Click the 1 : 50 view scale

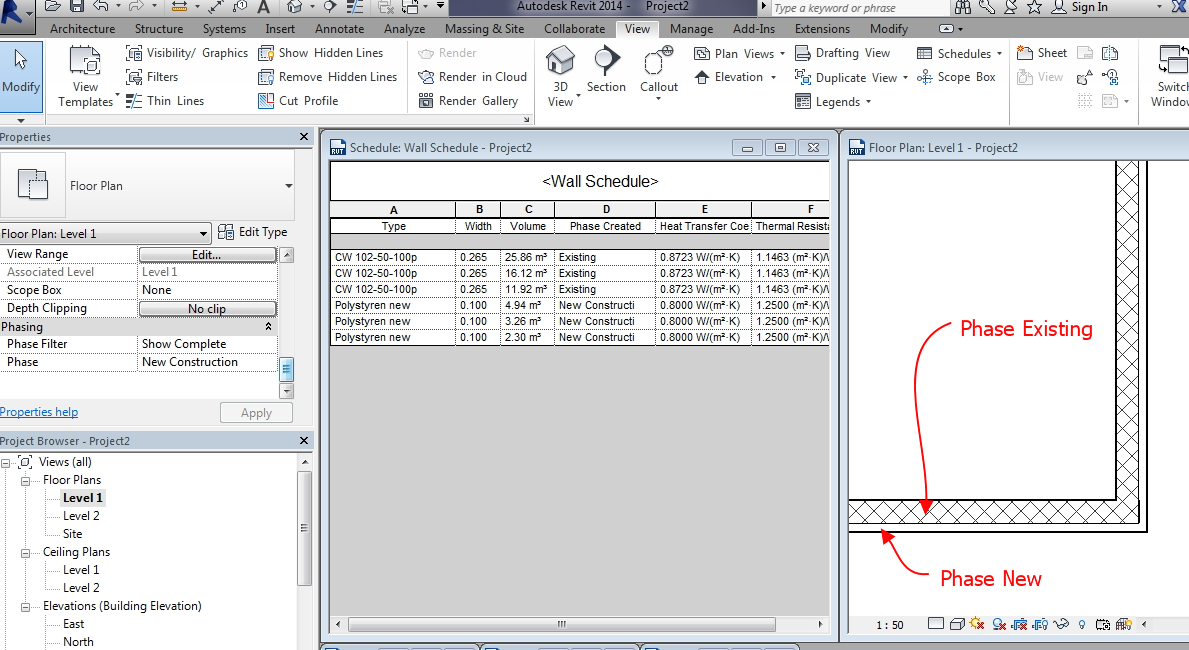click(x=889, y=625)
